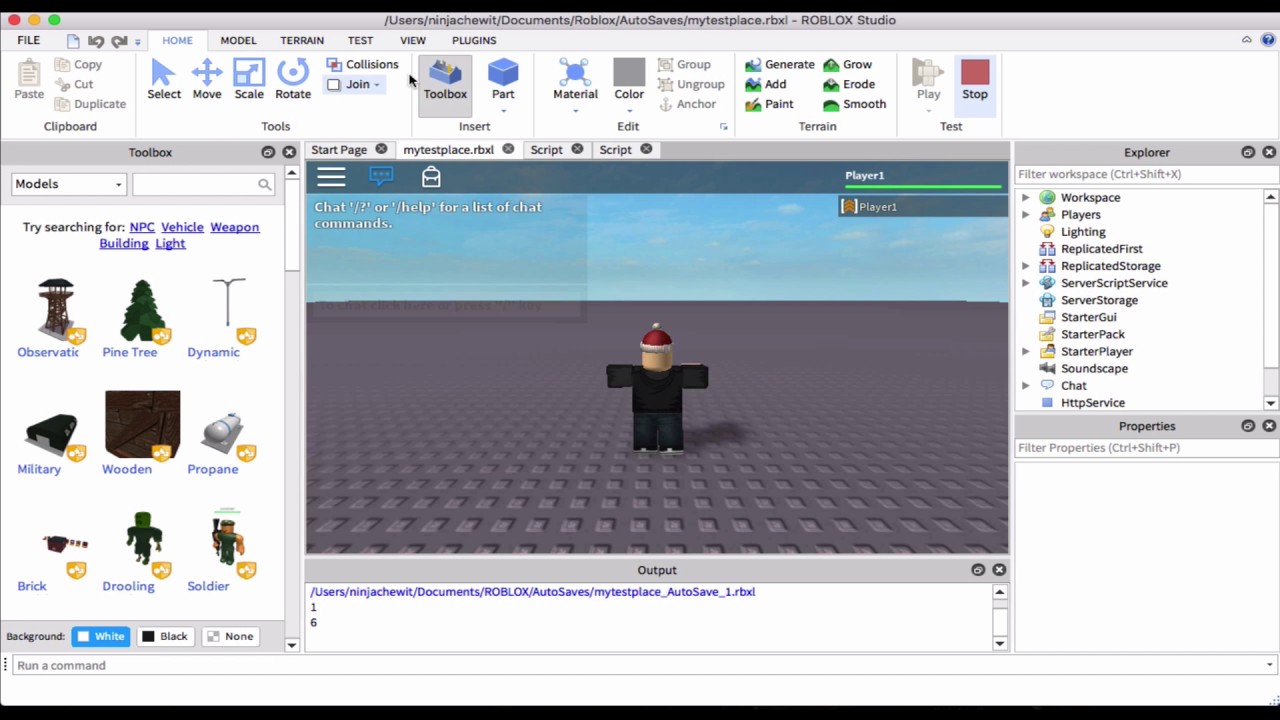Click the Generate terrain tool
Screen dimensions: 1280x720
(780, 64)
